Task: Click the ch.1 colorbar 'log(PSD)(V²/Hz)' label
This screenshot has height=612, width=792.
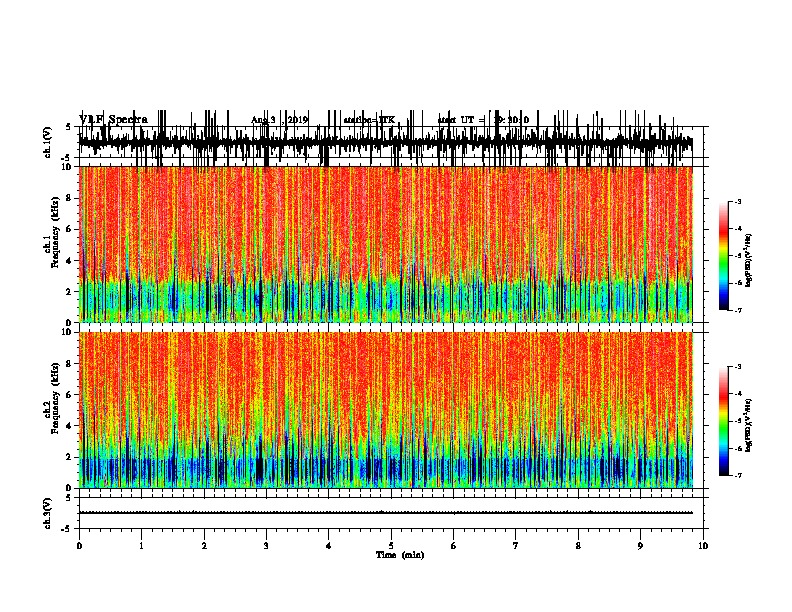Action: (x=749, y=261)
